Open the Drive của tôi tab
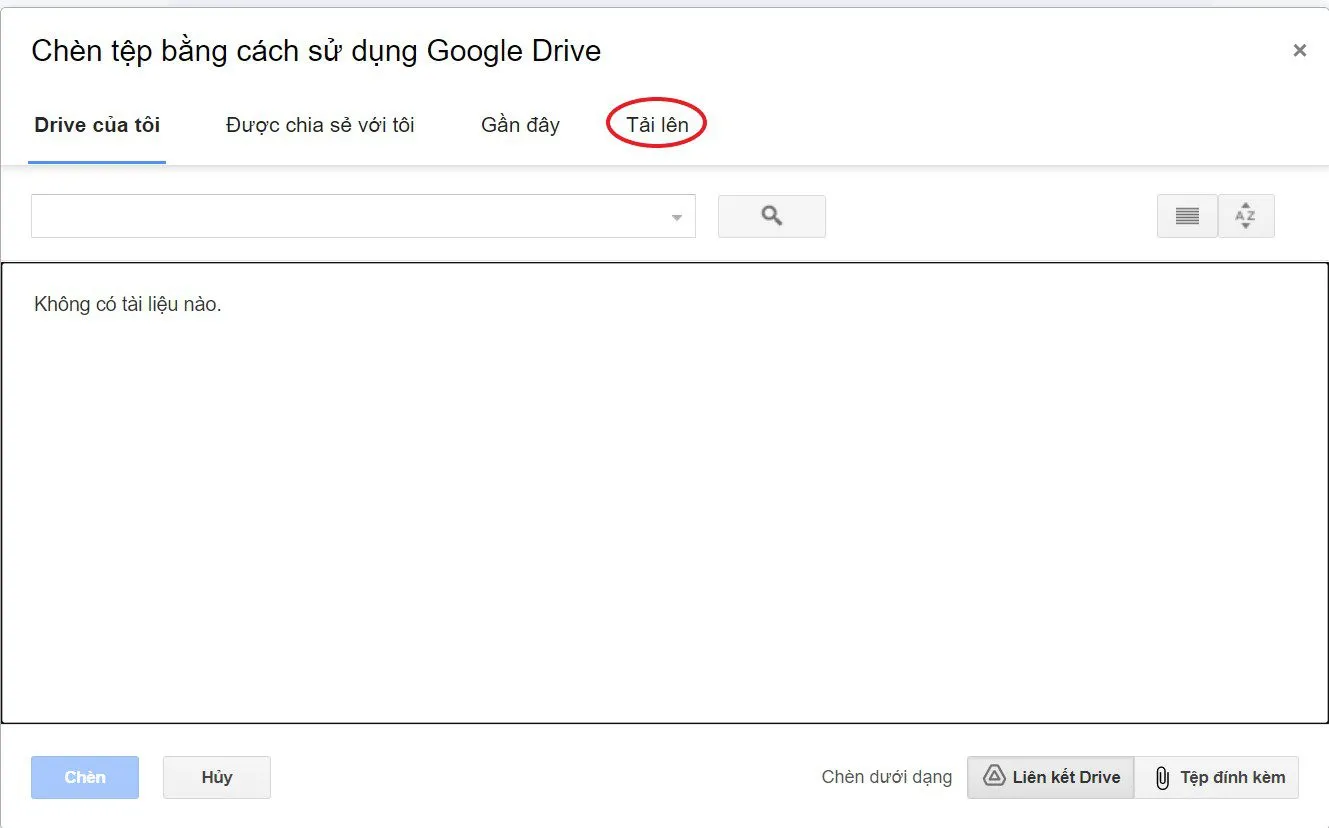1329x828 pixels. [97, 125]
